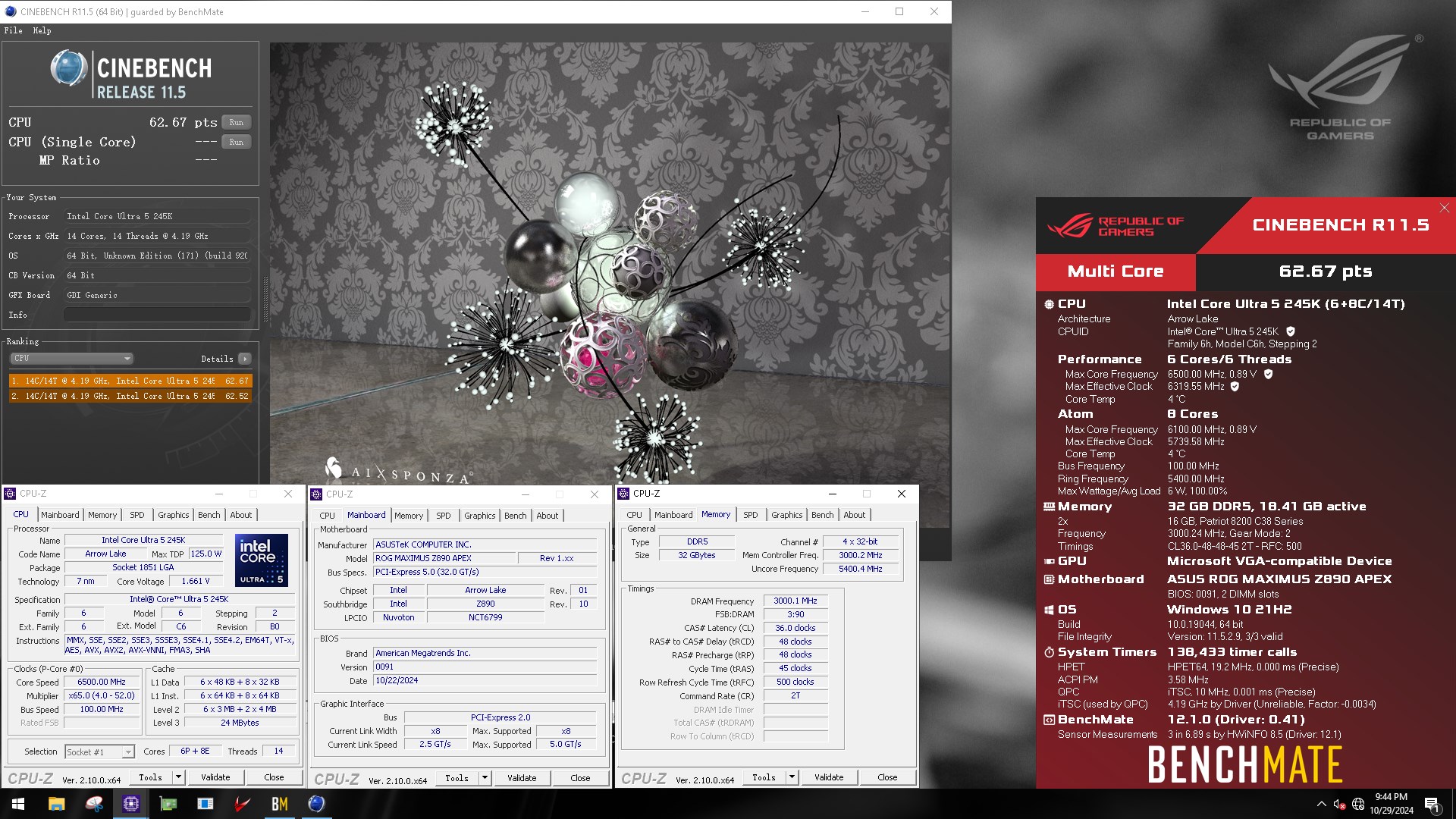
Task: Switch to BenchMate via BM taskbar icon
Action: click(280, 804)
